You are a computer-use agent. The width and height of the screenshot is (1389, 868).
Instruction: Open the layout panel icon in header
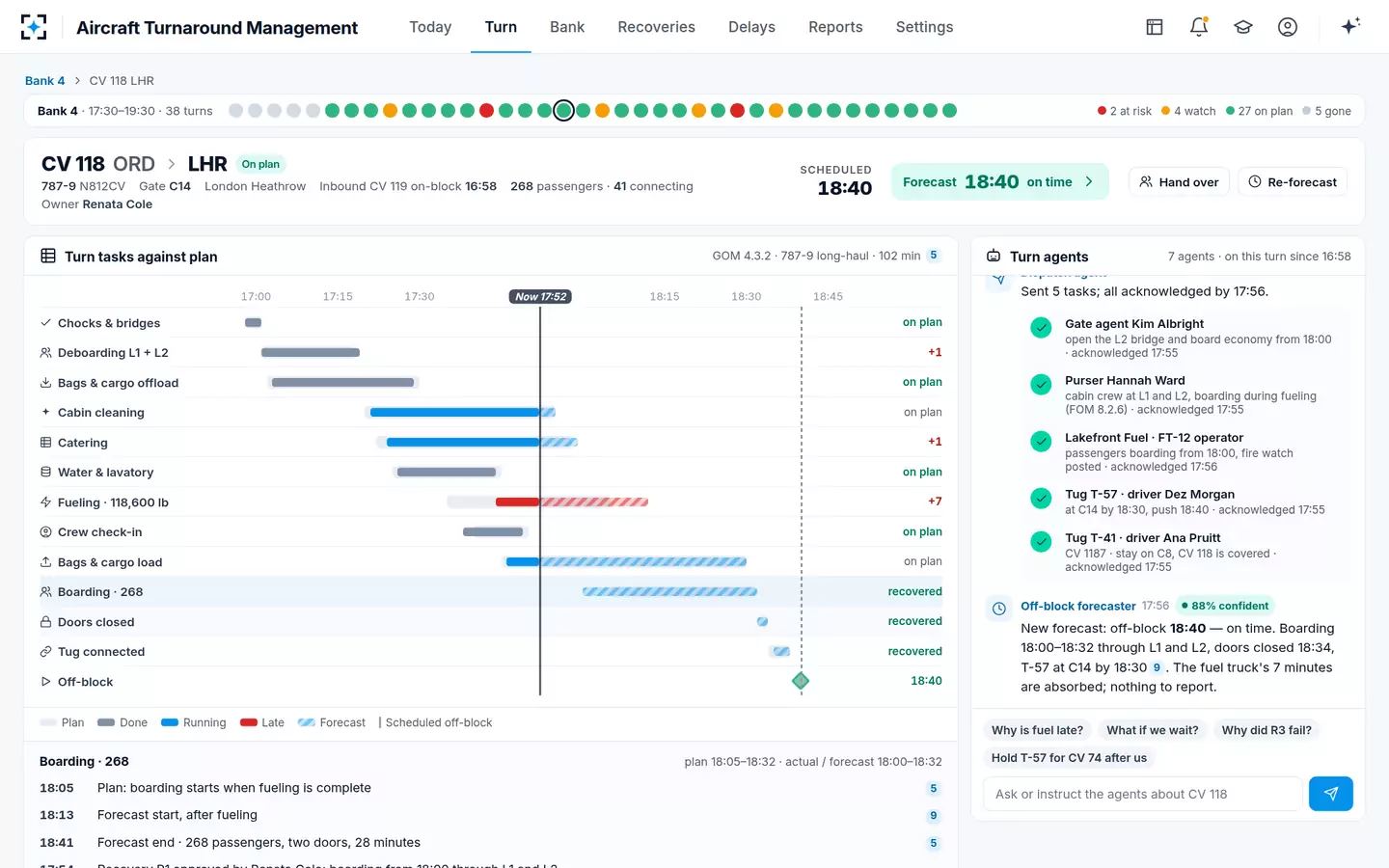1155,27
